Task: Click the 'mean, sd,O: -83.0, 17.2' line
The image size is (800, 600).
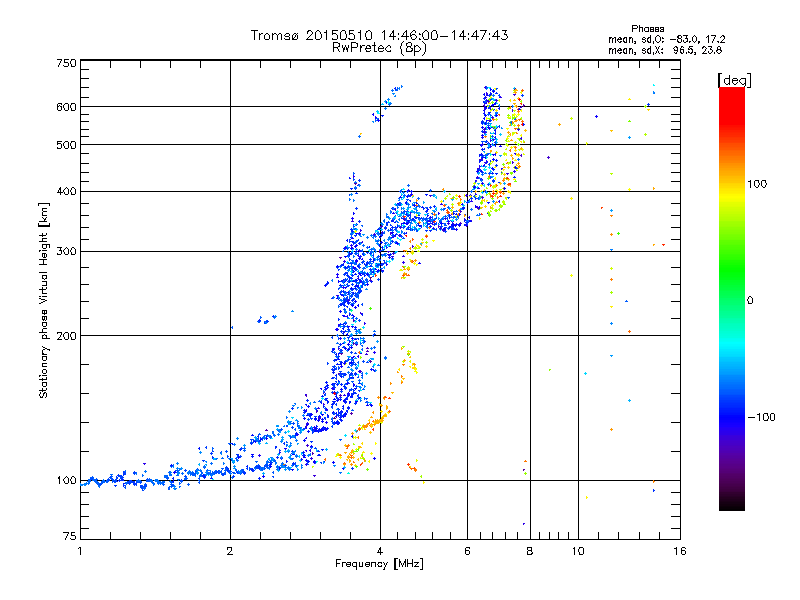Action: point(666,39)
